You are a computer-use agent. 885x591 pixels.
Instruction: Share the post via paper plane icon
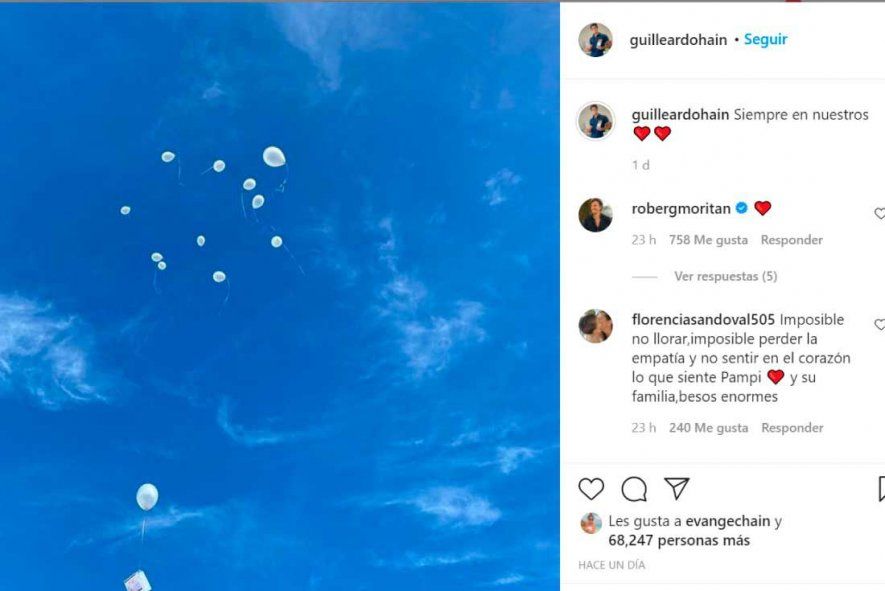(677, 488)
